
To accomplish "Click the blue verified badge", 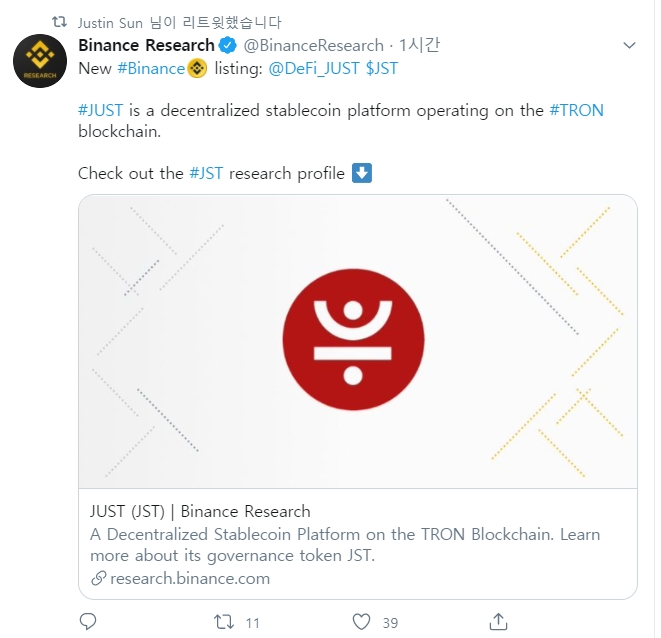I will (x=228, y=45).
